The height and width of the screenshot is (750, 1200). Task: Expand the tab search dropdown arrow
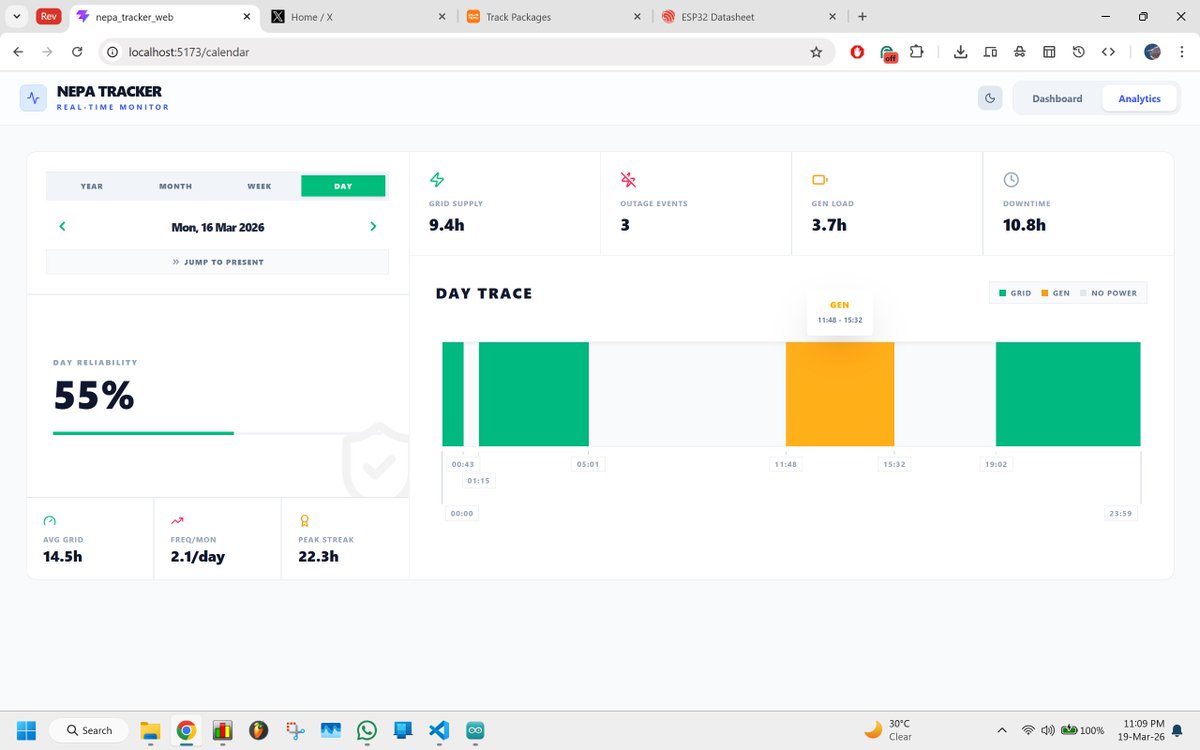[18, 17]
